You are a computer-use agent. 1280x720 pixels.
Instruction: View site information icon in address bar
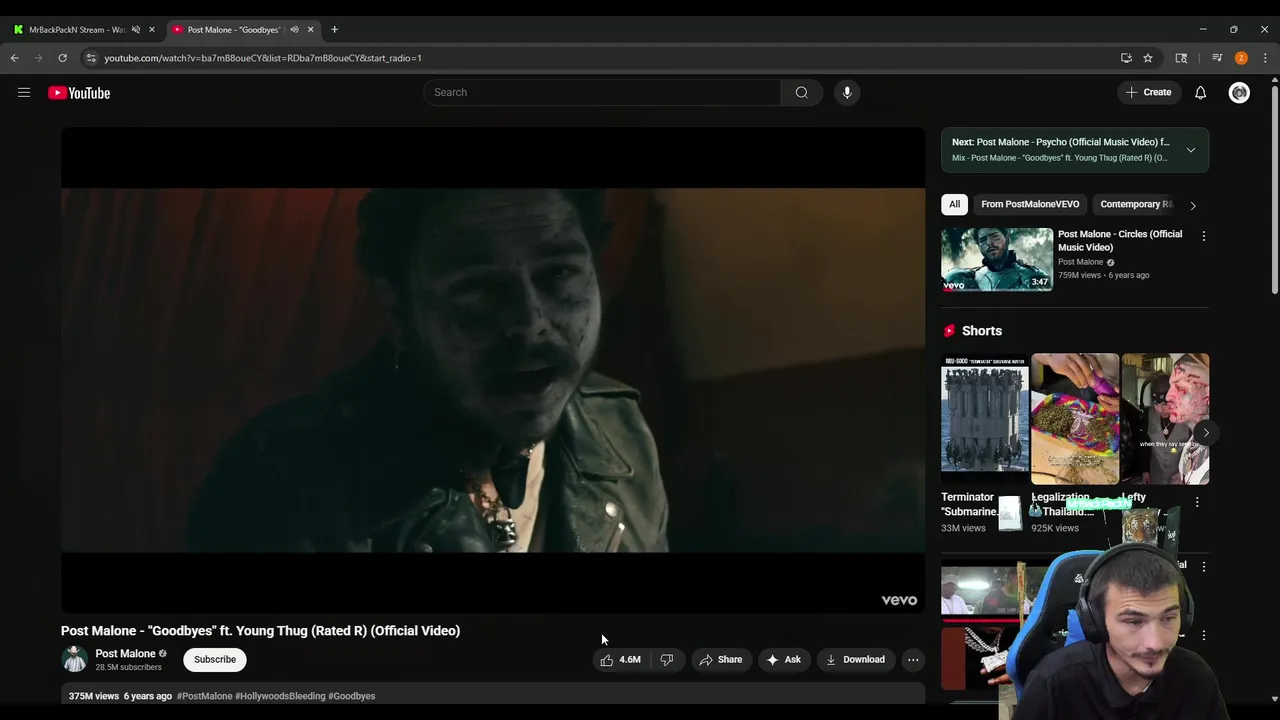91,58
